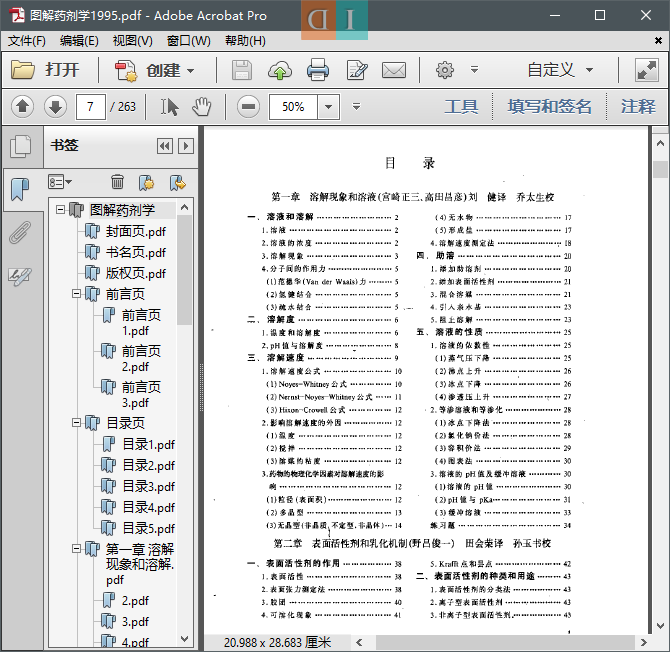
Task: Open the quick tools dropdown next to gear
Action: pos(474,70)
